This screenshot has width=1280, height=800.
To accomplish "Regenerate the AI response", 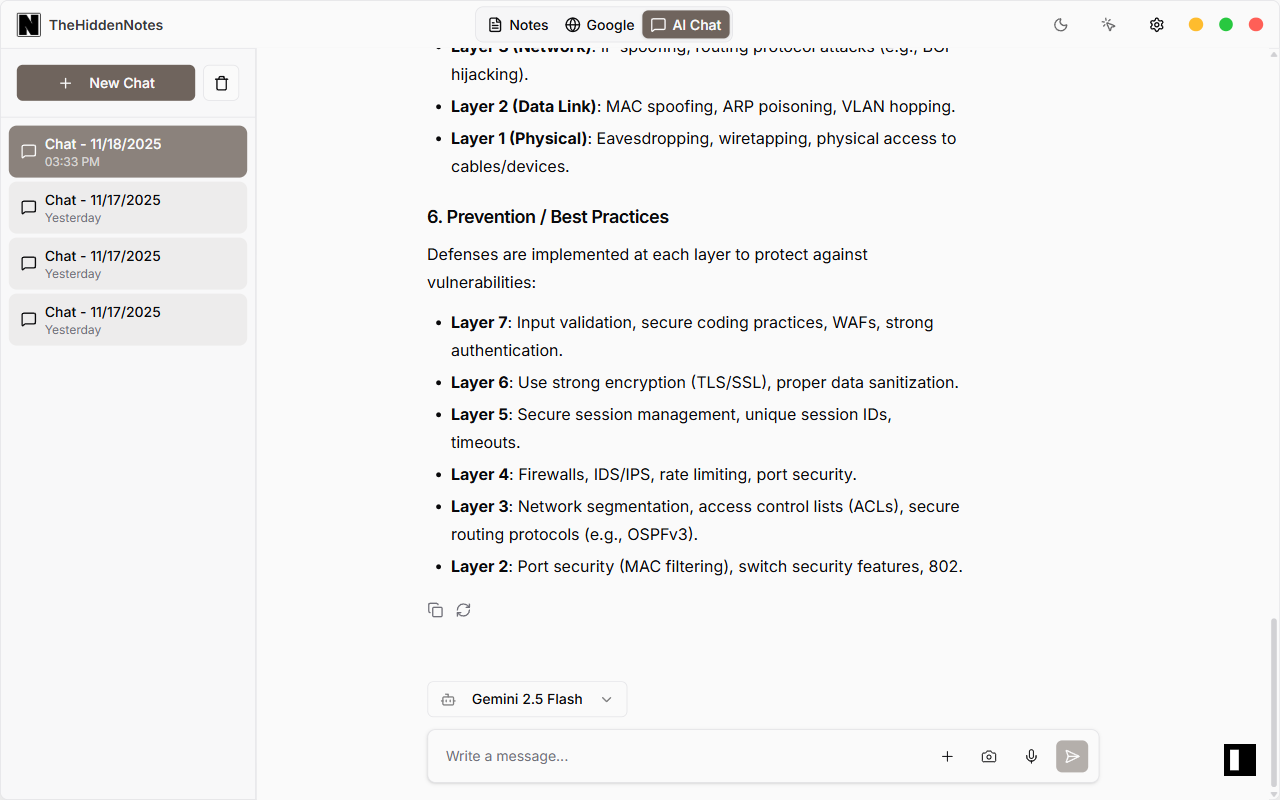I will pyautogui.click(x=463, y=609).
